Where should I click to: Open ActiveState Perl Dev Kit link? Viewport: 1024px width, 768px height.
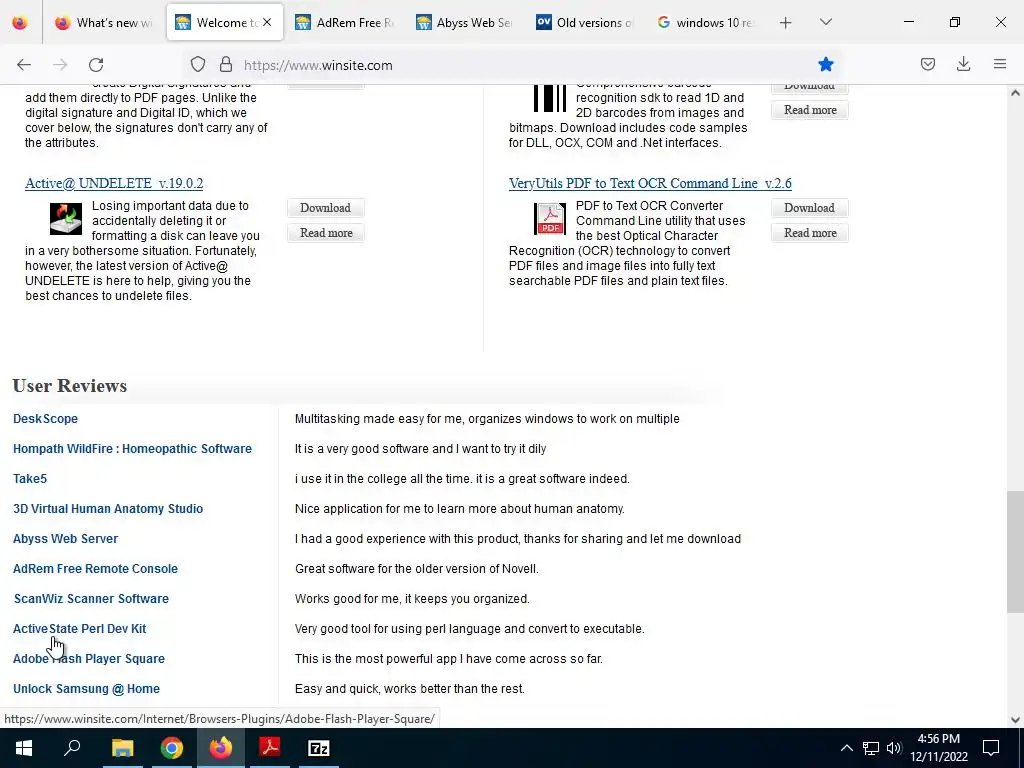coord(80,629)
